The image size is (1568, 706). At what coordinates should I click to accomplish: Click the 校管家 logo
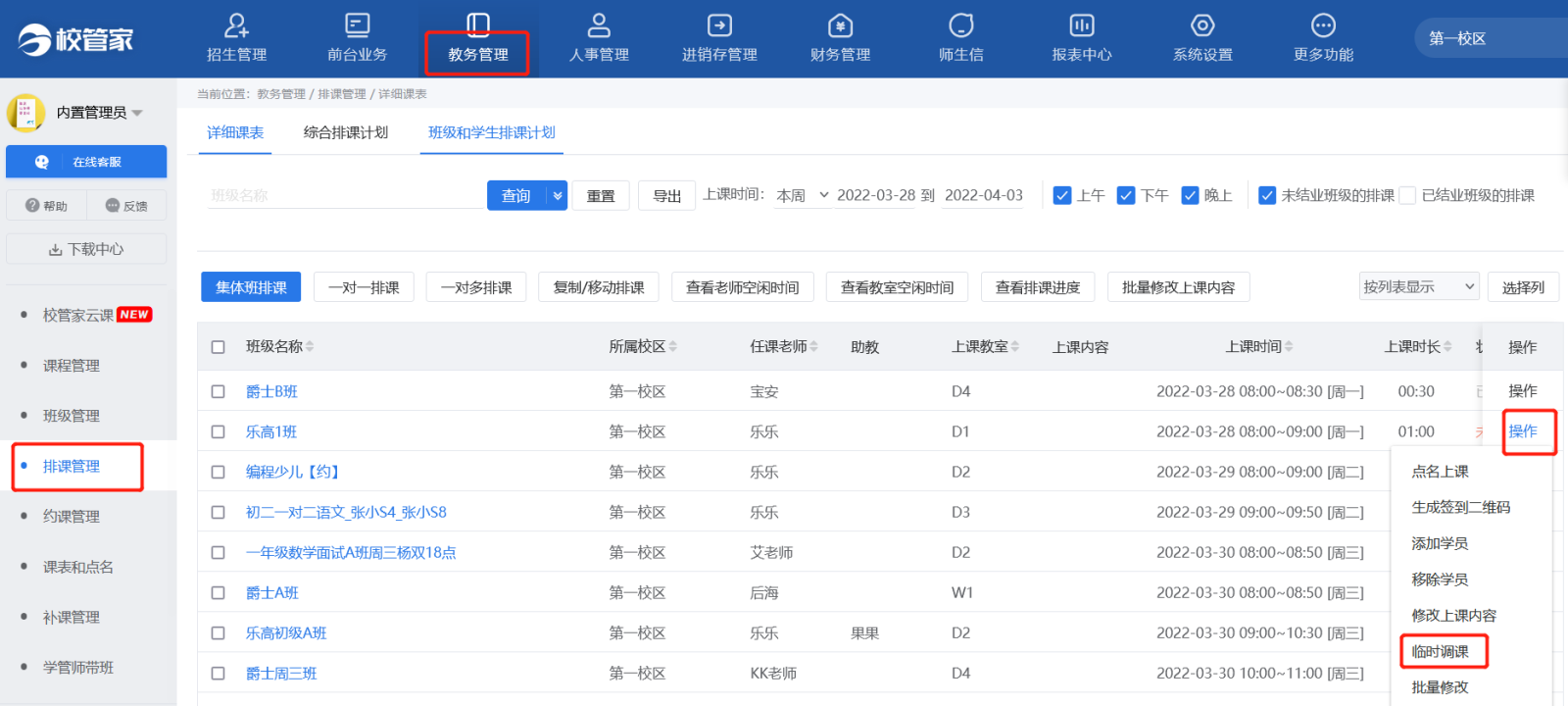pos(75,39)
